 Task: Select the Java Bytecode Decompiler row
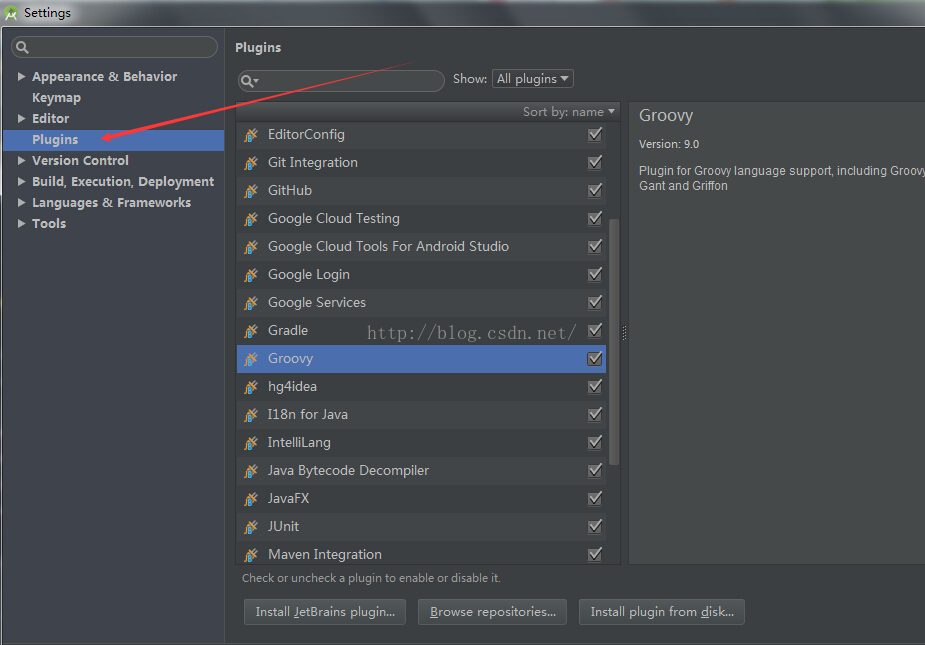421,471
